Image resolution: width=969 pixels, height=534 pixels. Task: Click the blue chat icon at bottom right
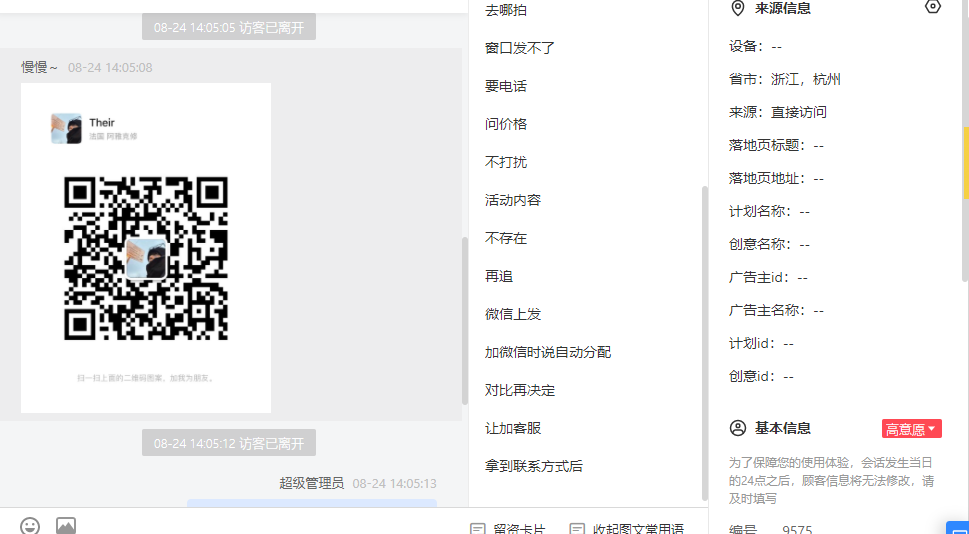[957, 527]
